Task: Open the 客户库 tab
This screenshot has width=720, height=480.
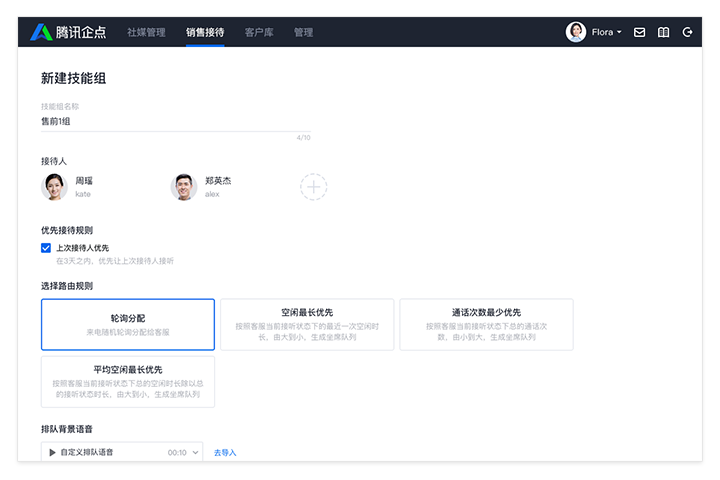Action: point(259,32)
